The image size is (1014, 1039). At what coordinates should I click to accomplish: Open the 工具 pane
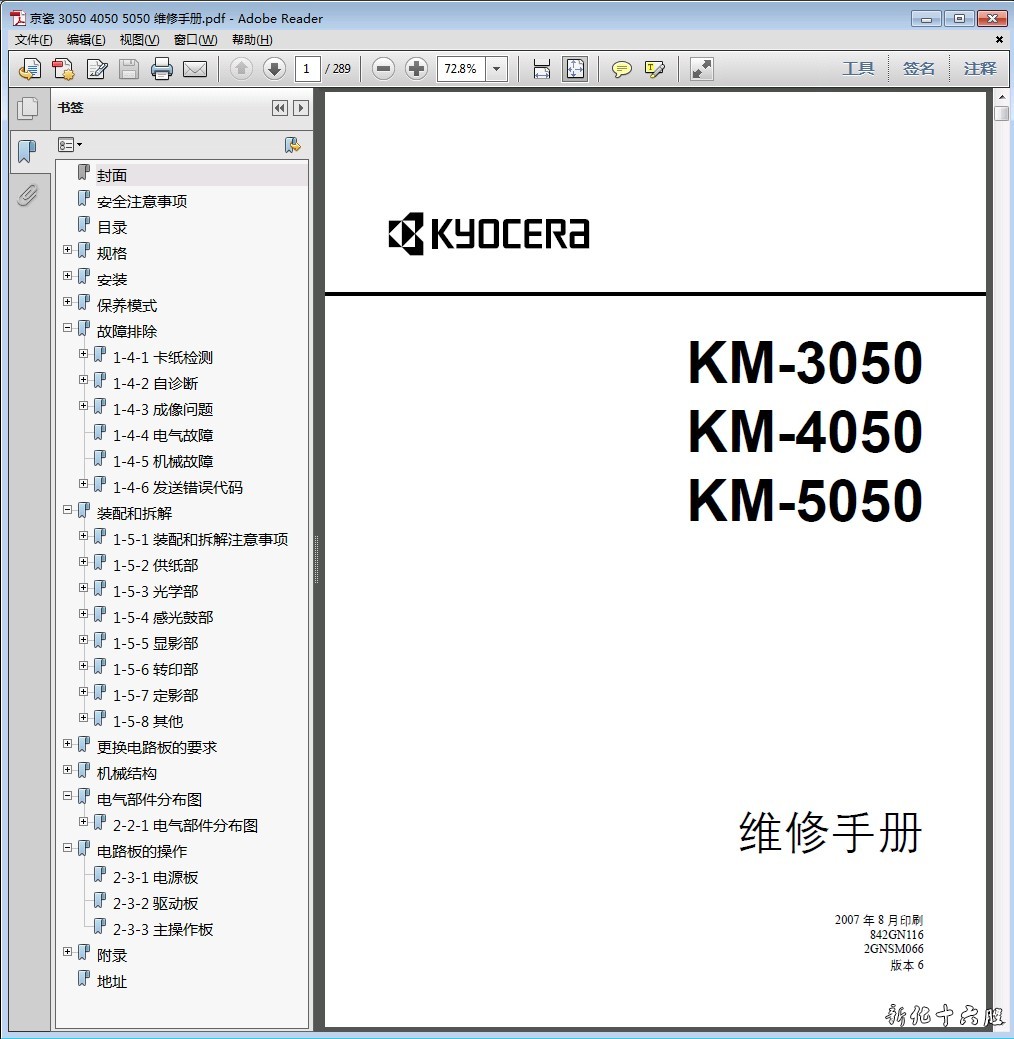pyautogui.click(x=858, y=69)
